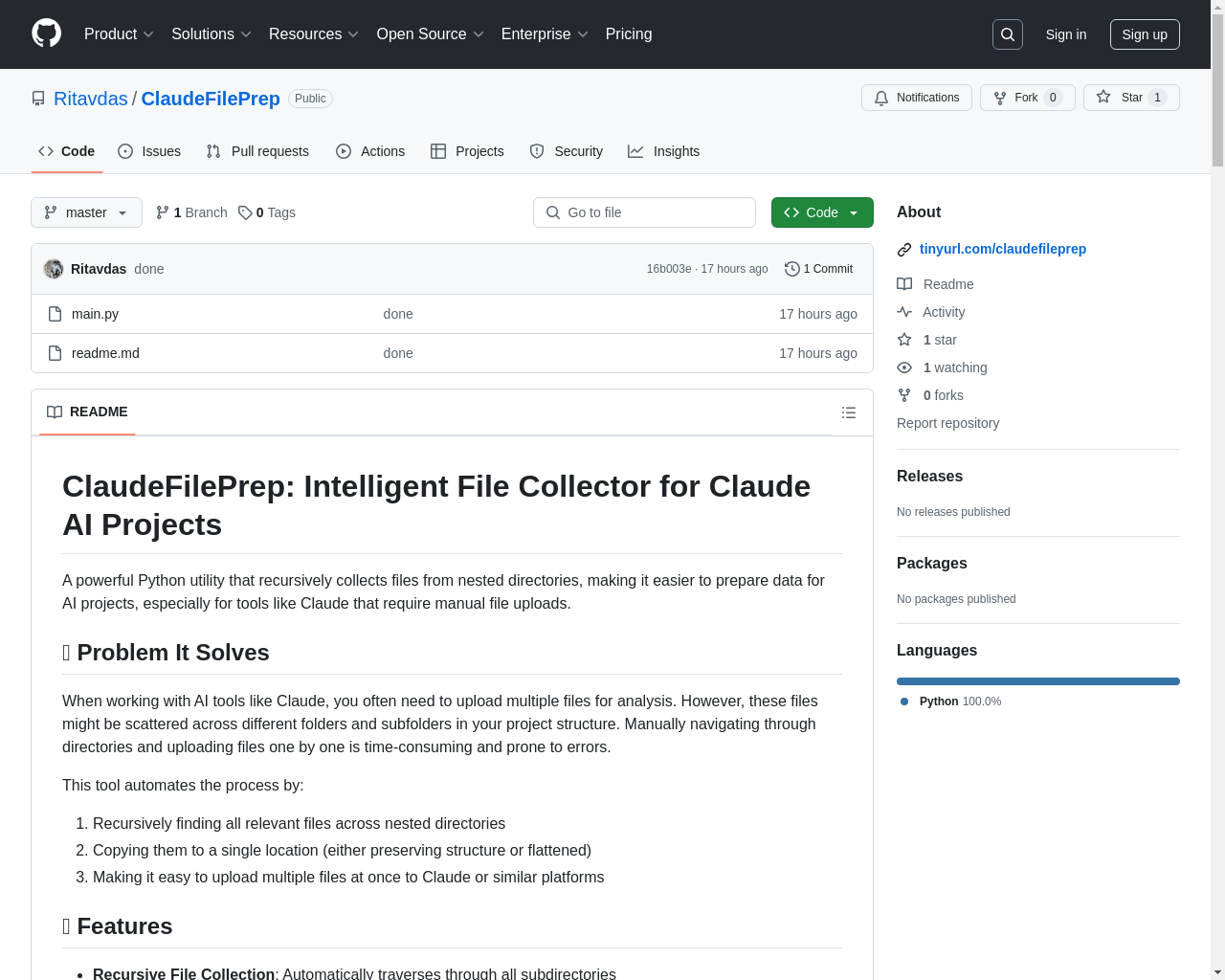The height and width of the screenshot is (980, 1225).
Task: Open the Packages heading link
Action: 931,563
